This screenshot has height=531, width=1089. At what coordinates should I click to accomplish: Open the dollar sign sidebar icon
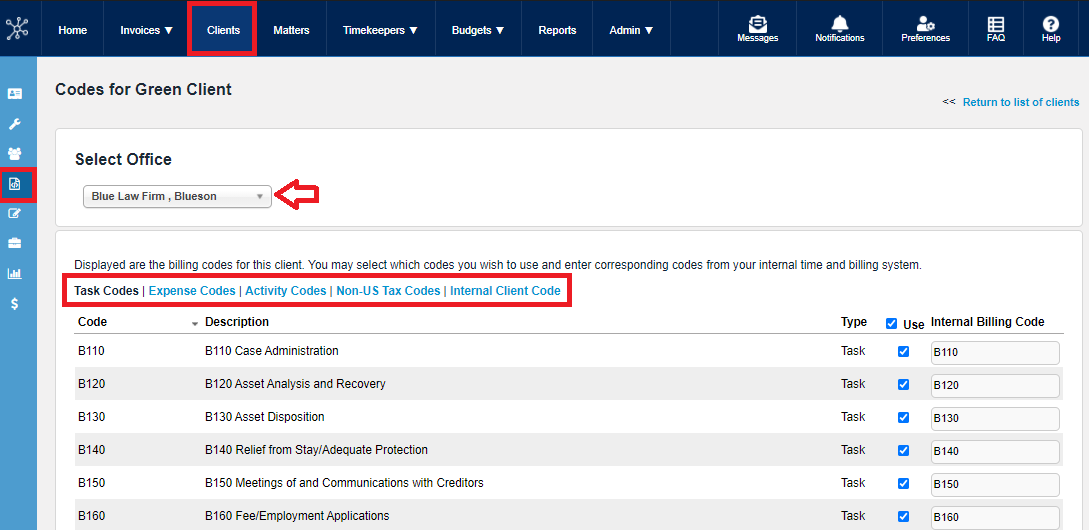[x=15, y=303]
